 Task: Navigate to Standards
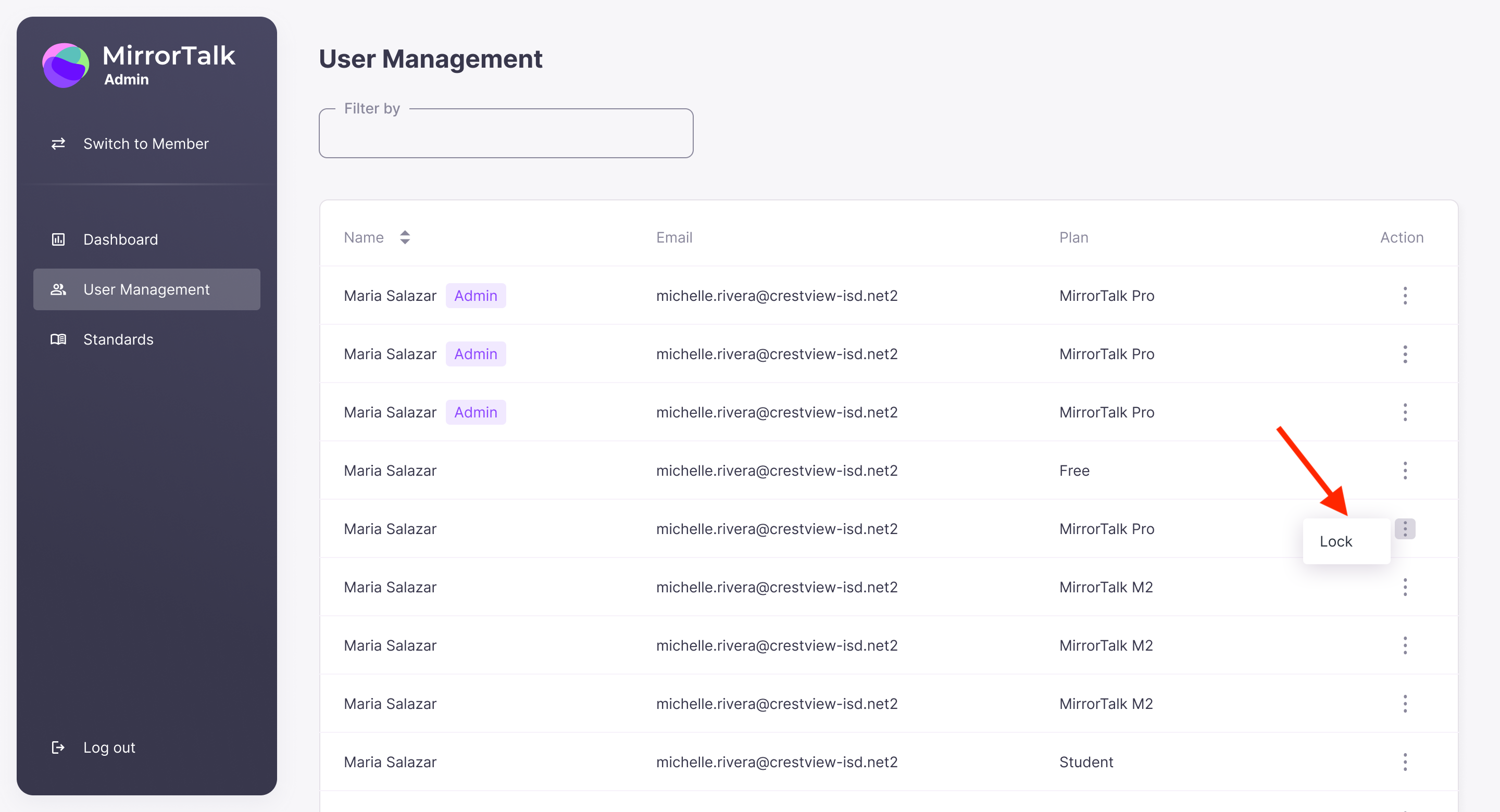(146, 339)
